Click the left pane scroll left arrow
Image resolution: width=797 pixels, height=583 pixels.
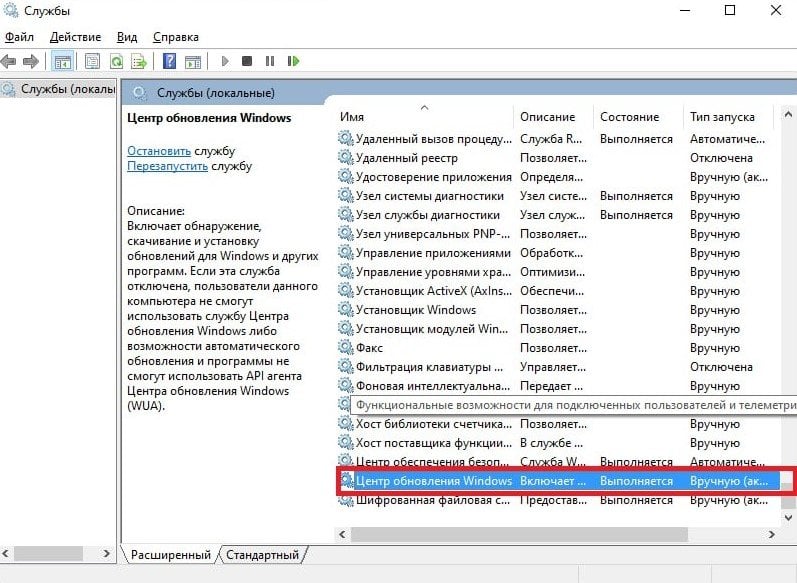tap(6, 553)
